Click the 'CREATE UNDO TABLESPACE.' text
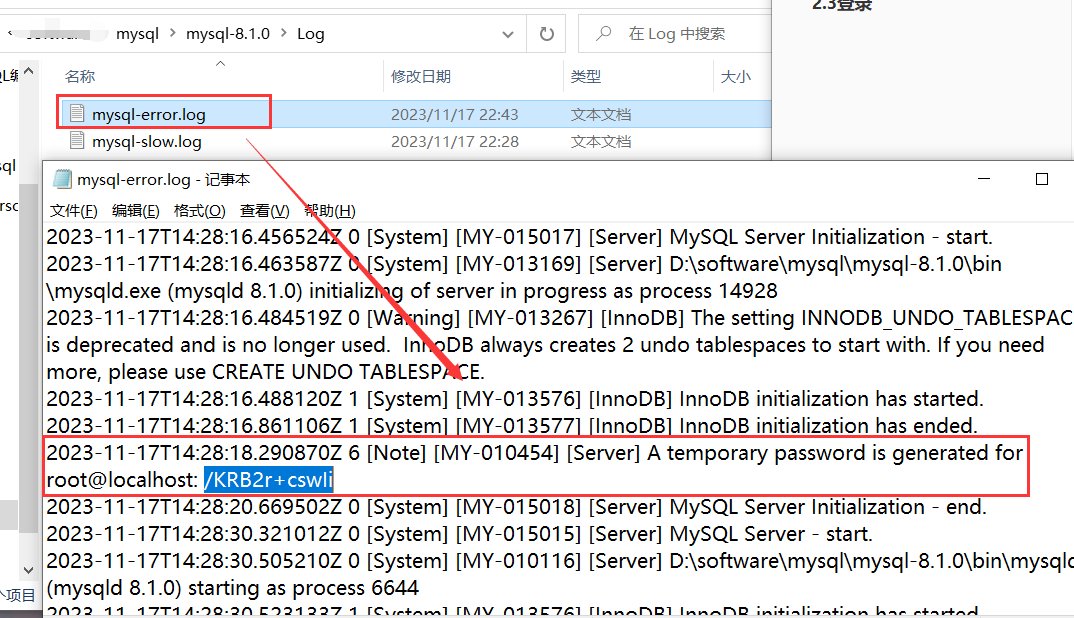The image size is (1074, 618). tap(348, 372)
